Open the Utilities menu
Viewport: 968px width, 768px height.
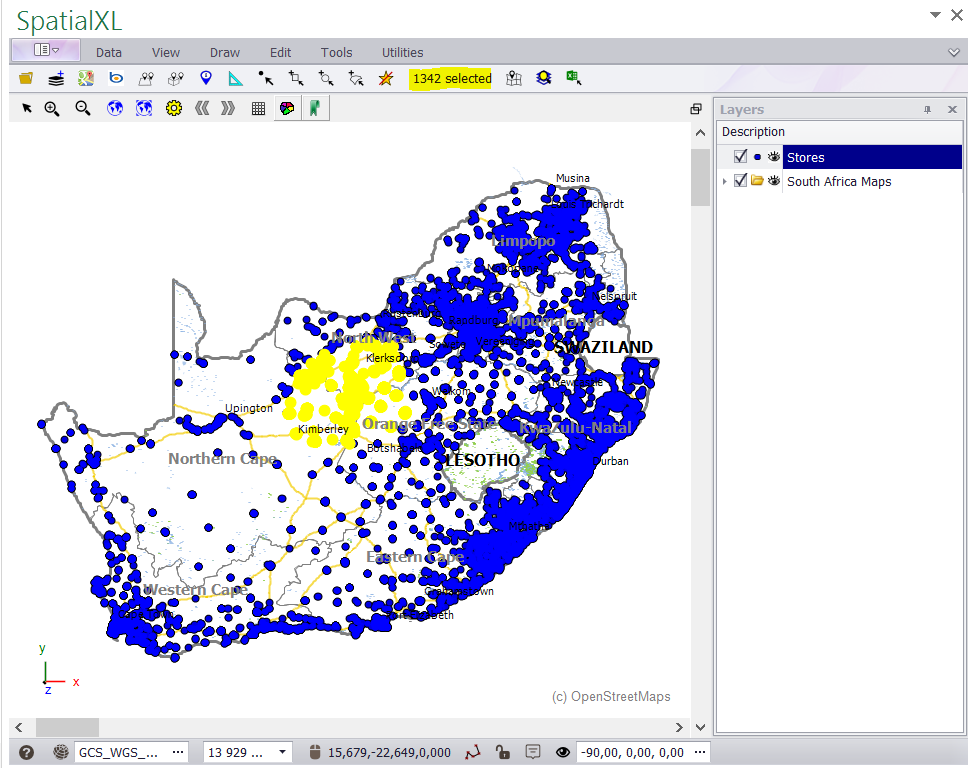402,53
